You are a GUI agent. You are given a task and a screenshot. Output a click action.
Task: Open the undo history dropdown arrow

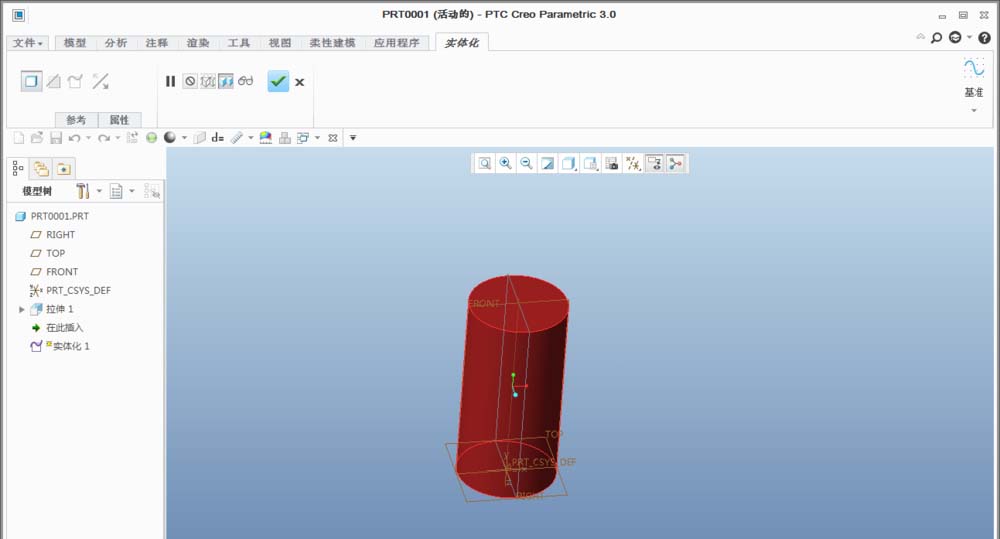pos(88,138)
